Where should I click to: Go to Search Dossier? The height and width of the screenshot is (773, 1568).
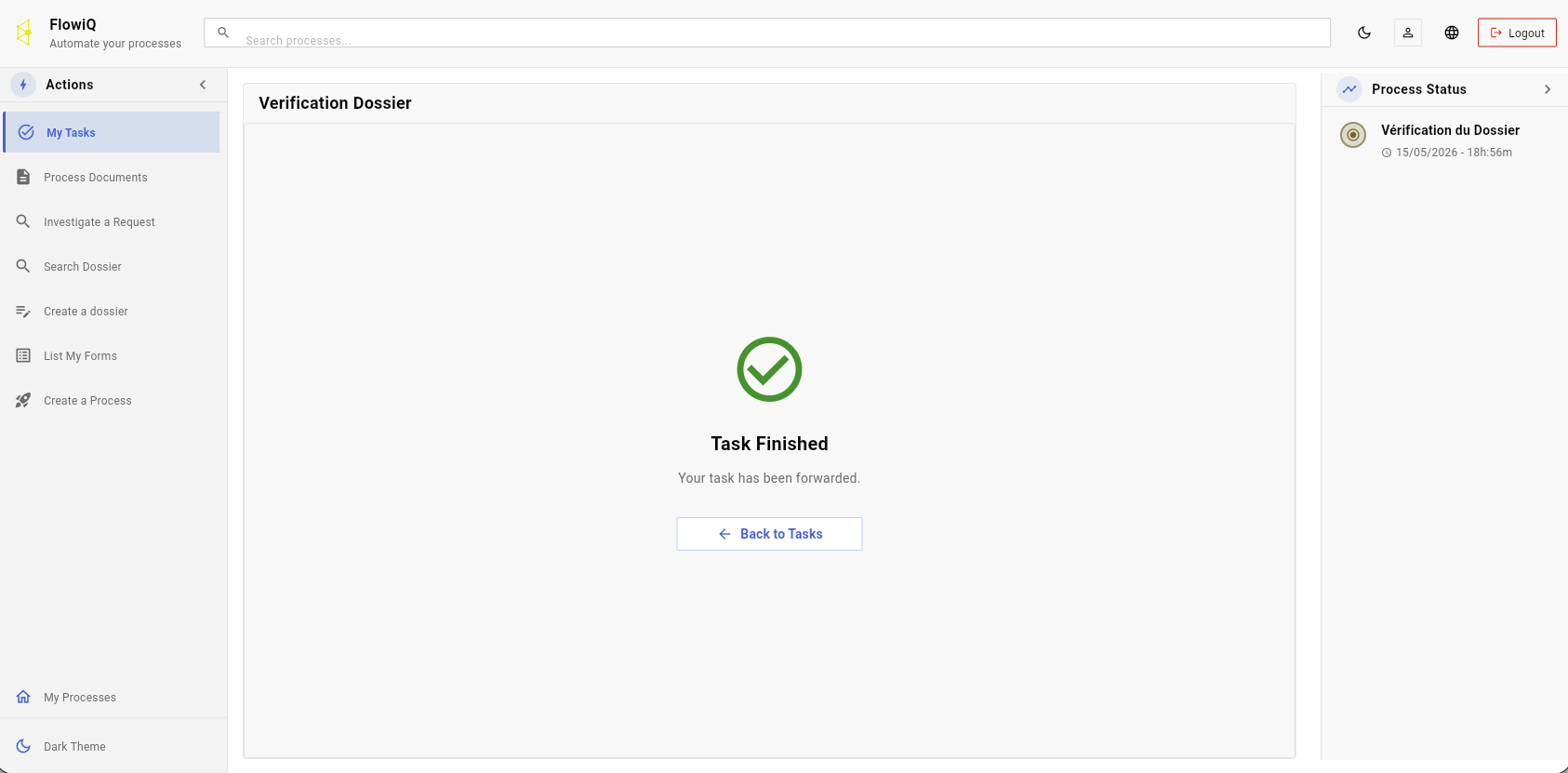(x=112, y=266)
